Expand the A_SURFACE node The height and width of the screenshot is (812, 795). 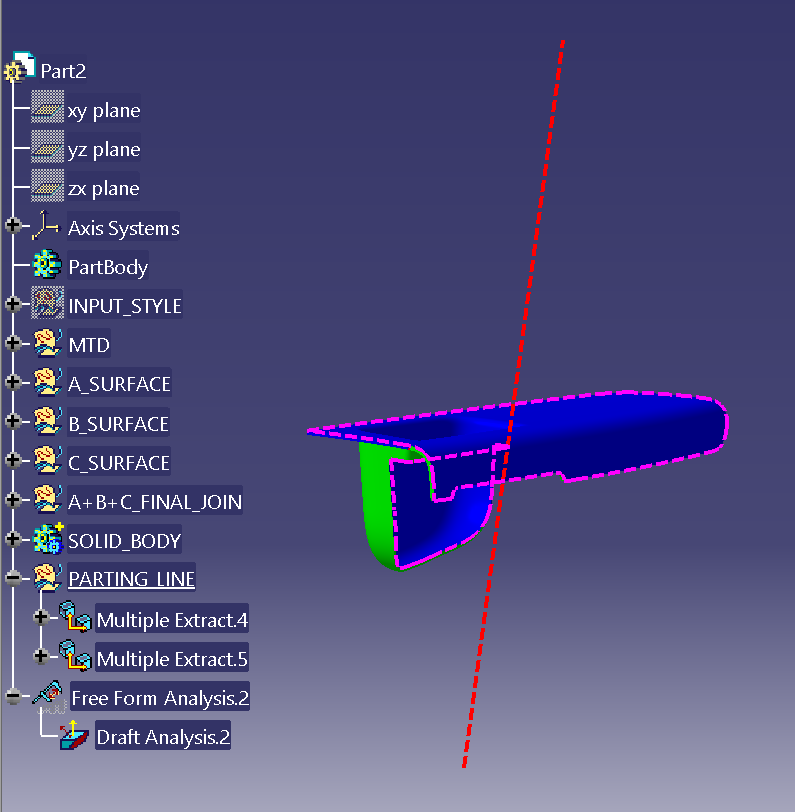(13, 382)
